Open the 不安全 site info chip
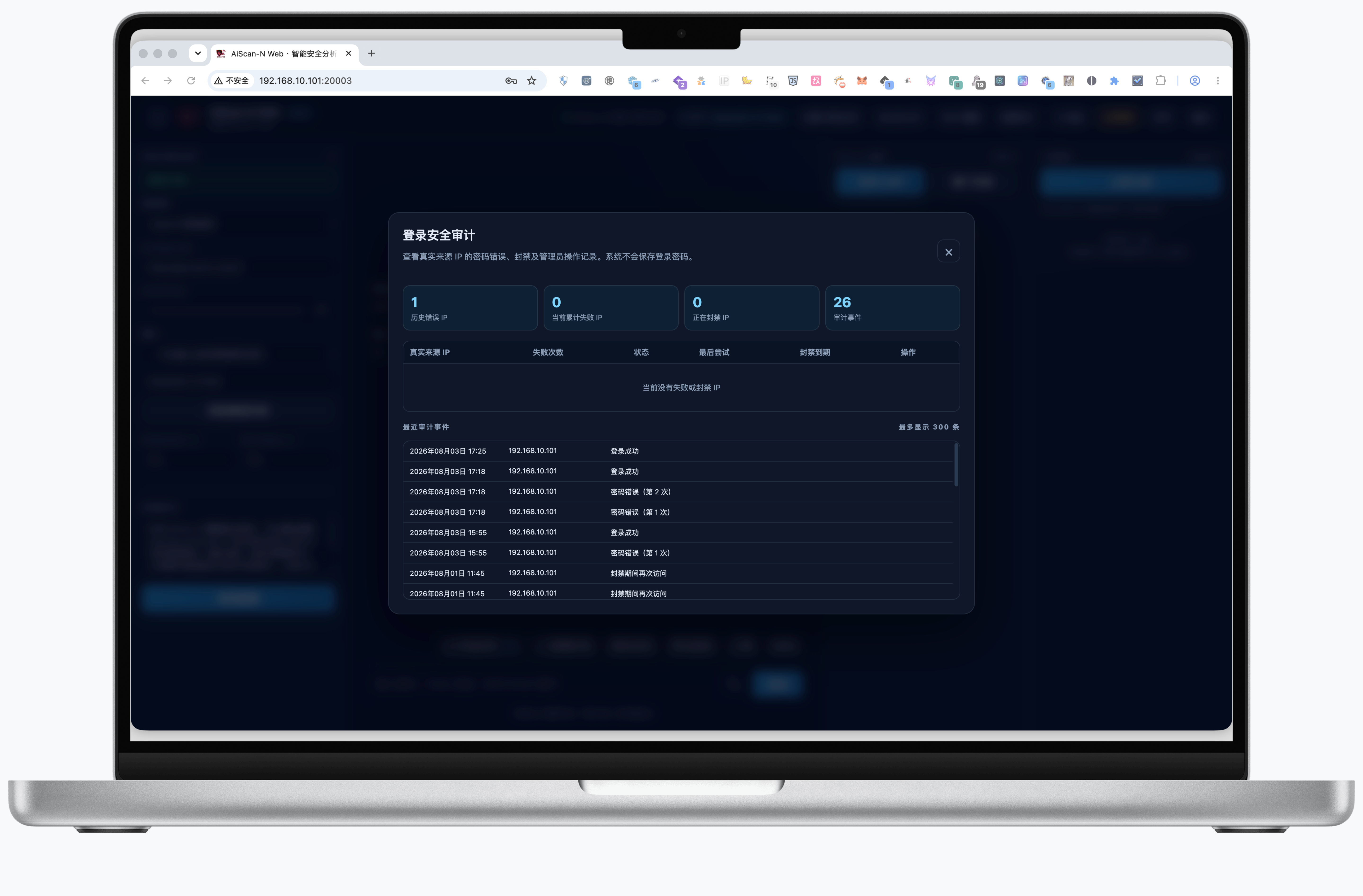The width and height of the screenshot is (1363, 896). pos(232,81)
